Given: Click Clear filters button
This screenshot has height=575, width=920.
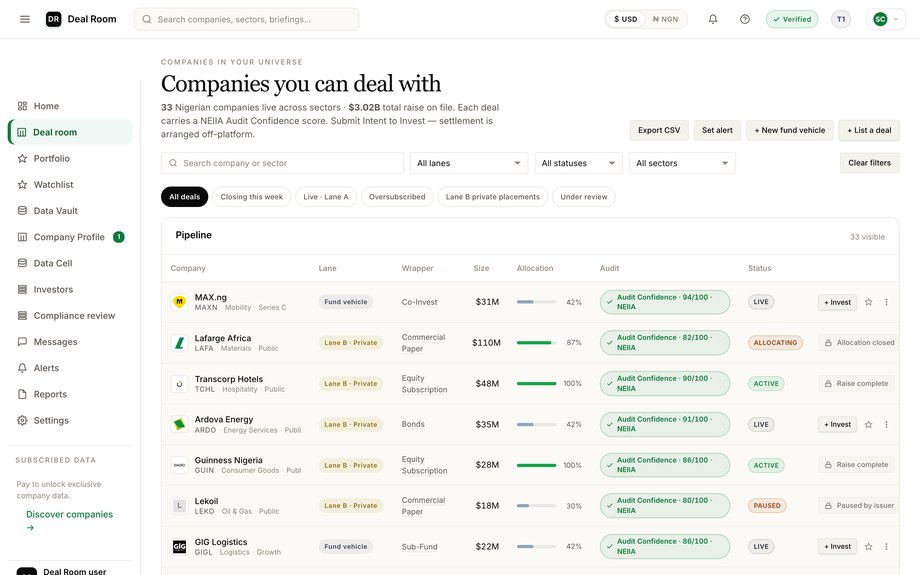Looking at the screenshot, I should 869,163.
